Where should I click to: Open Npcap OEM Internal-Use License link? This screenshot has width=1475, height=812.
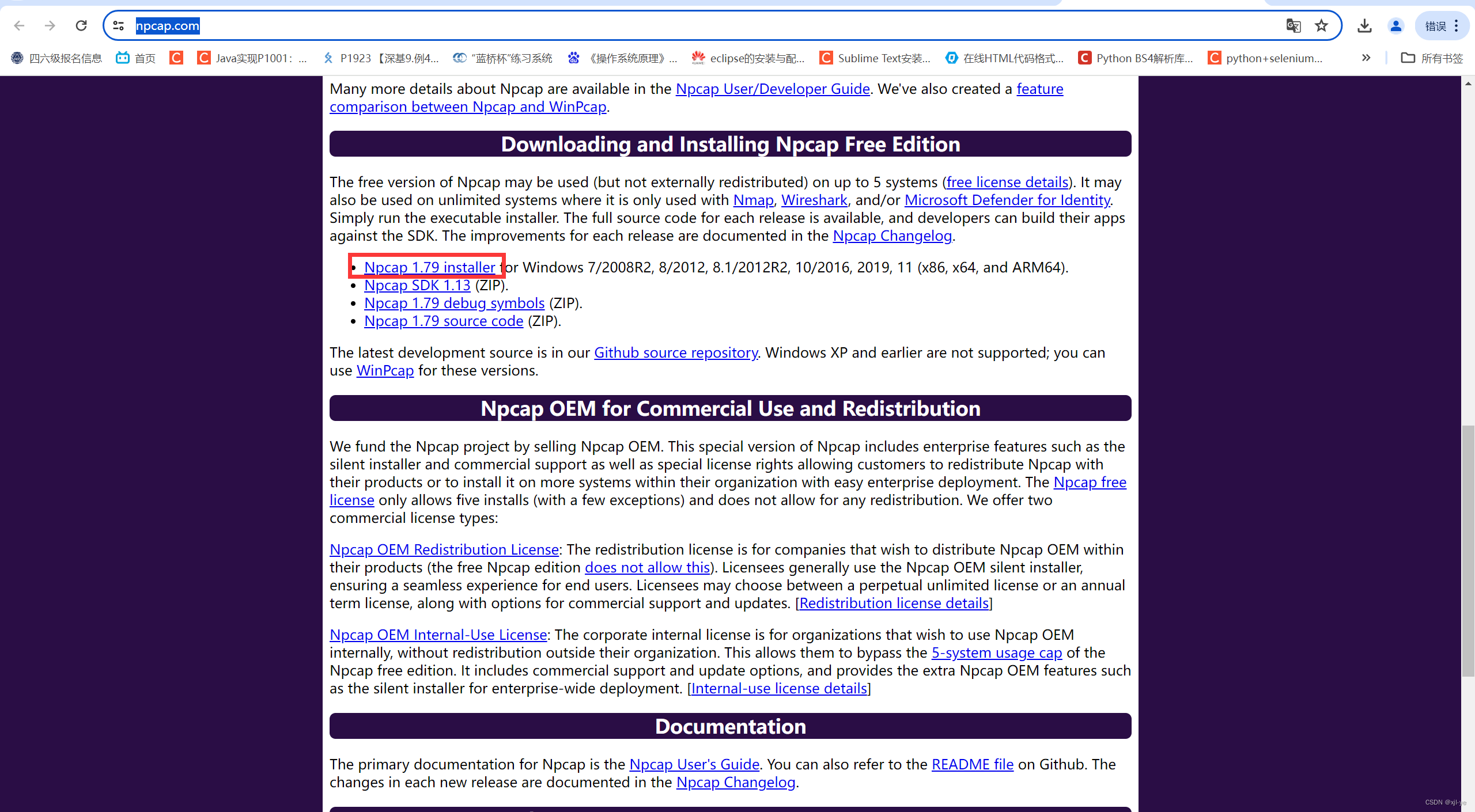[438, 635]
